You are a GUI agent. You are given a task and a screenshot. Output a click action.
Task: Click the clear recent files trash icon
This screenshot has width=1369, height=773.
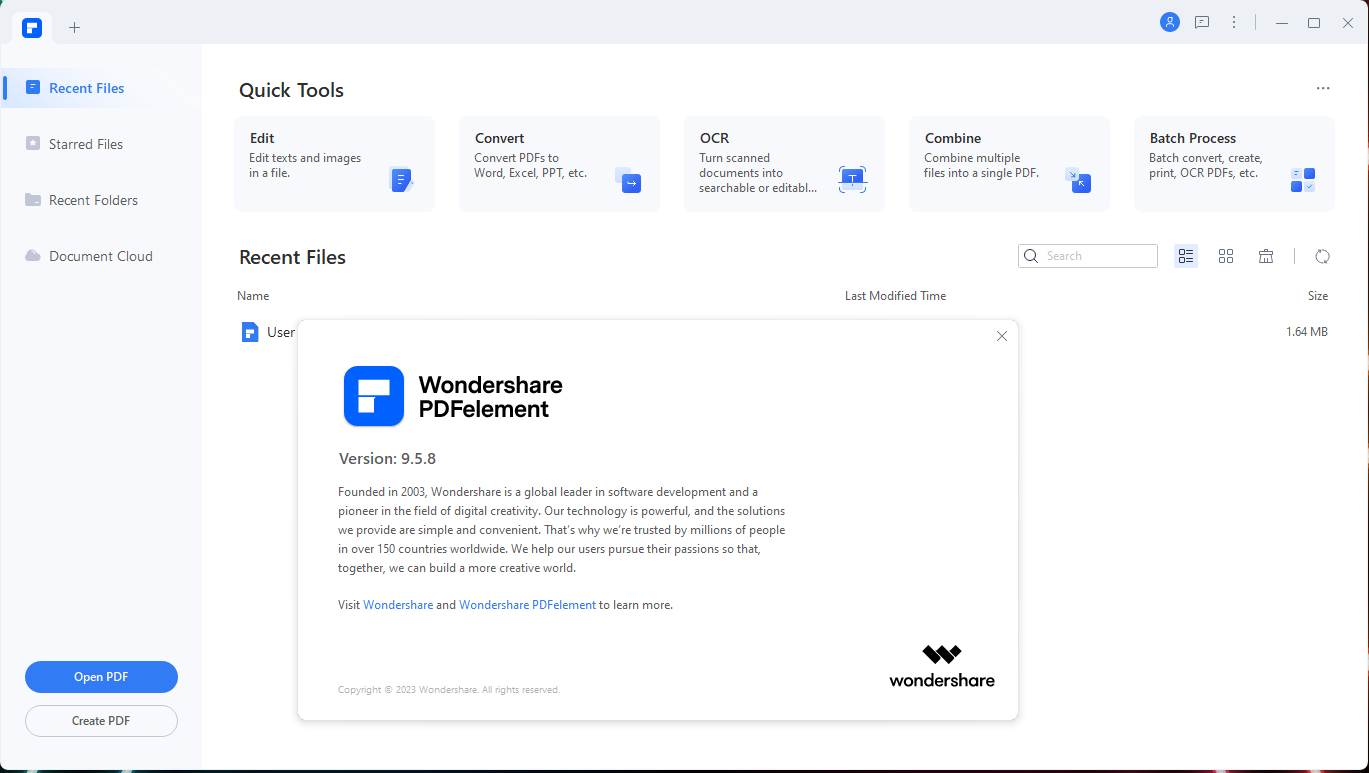point(1266,256)
